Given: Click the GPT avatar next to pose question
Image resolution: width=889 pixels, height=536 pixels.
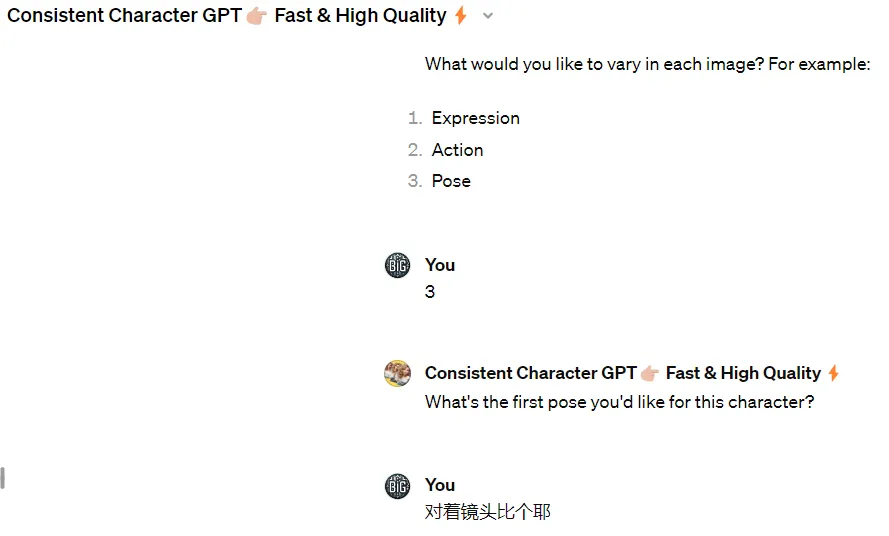Looking at the screenshot, I should pyautogui.click(x=397, y=373).
